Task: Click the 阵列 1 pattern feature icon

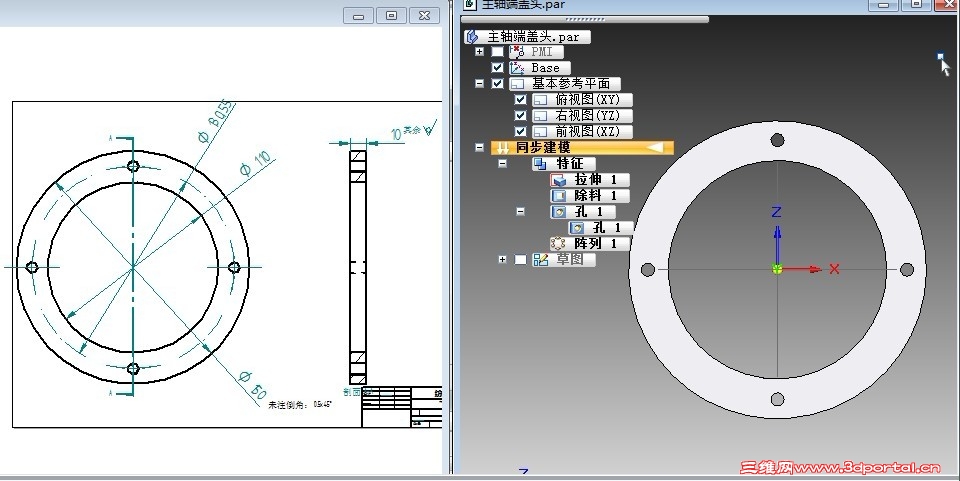Action: [x=558, y=243]
